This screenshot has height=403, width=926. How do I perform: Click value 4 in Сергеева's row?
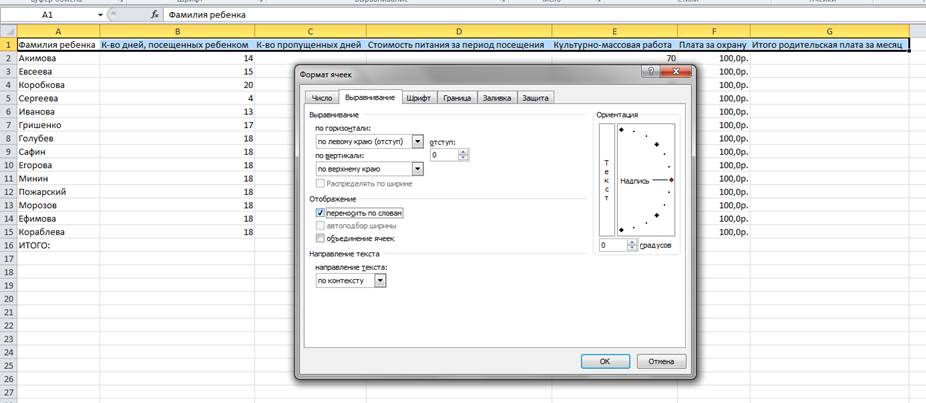click(177, 99)
